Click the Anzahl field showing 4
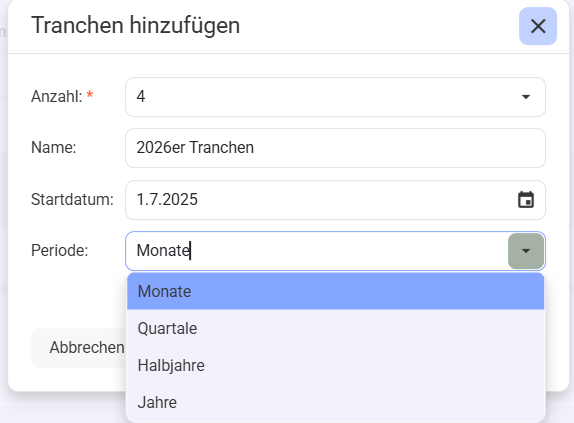Viewport: 574px width, 423px height. 335,97
